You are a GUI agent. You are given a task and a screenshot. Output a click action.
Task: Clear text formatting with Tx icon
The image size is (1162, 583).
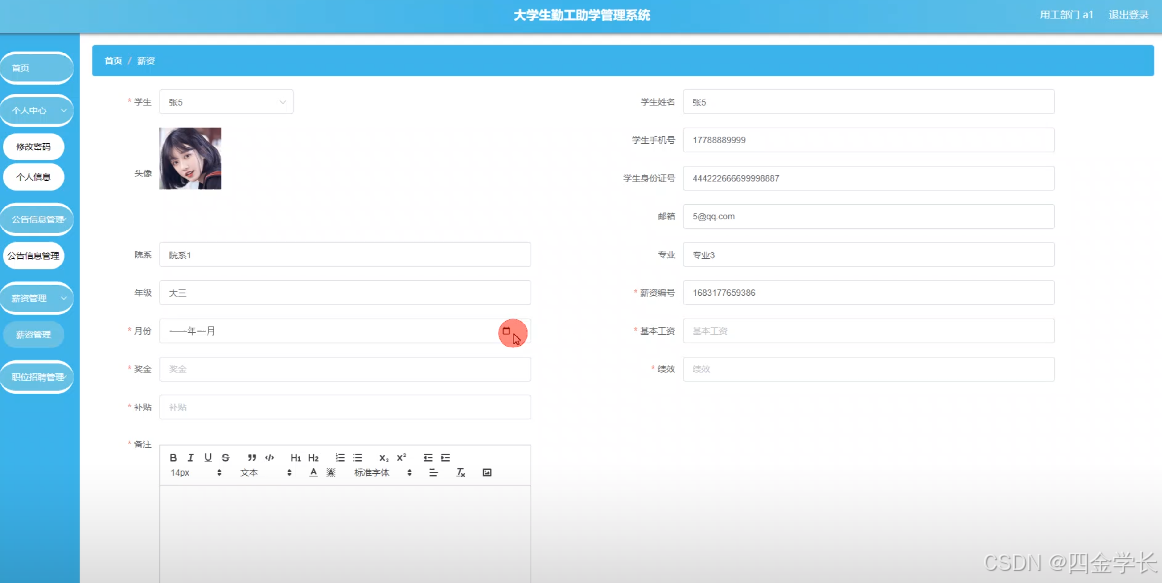pos(461,473)
